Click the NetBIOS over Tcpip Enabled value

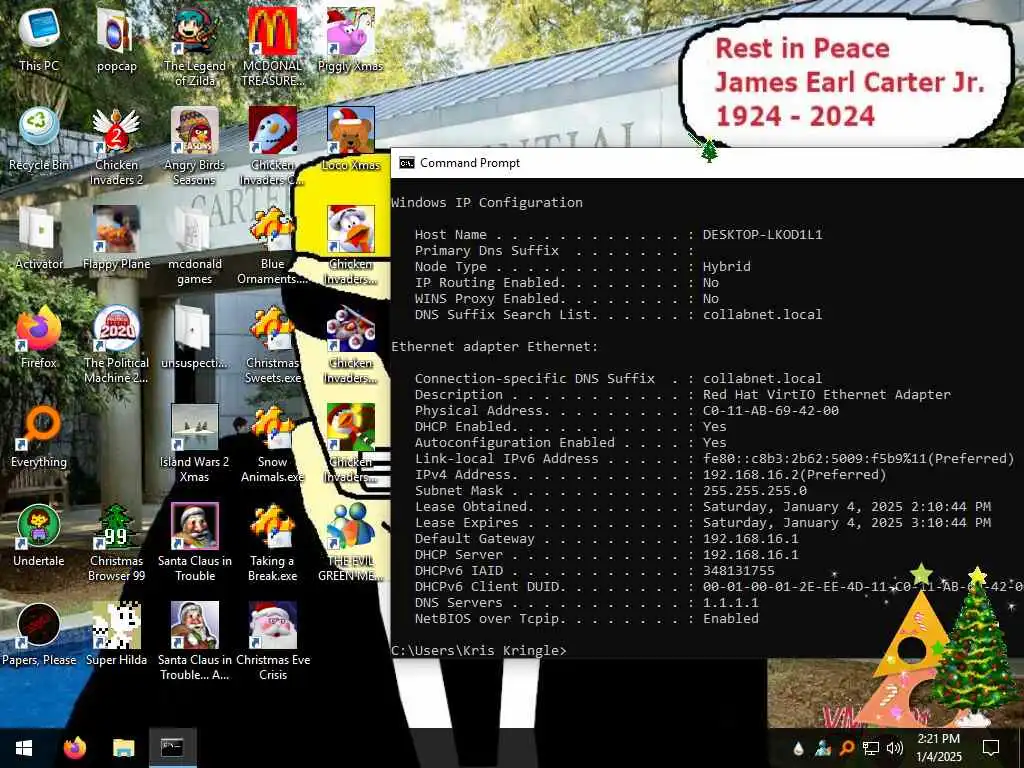(x=731, y=618)
